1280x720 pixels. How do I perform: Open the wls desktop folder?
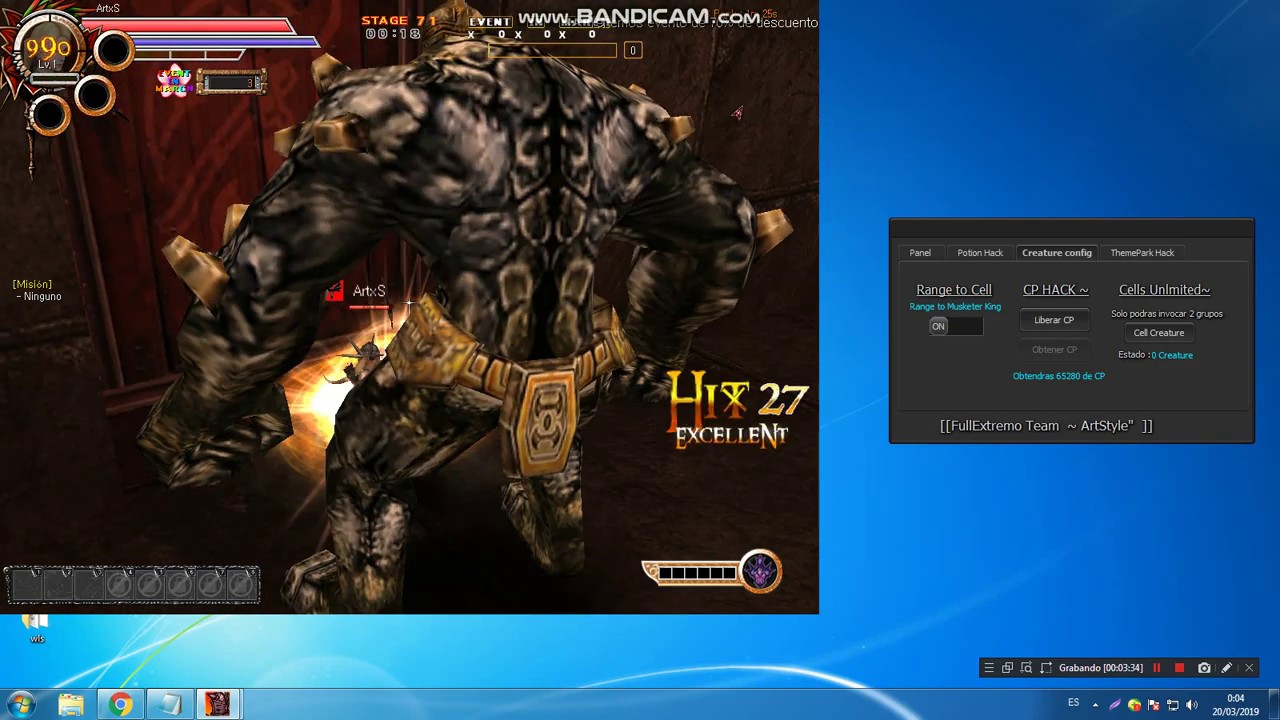(37, 628)
